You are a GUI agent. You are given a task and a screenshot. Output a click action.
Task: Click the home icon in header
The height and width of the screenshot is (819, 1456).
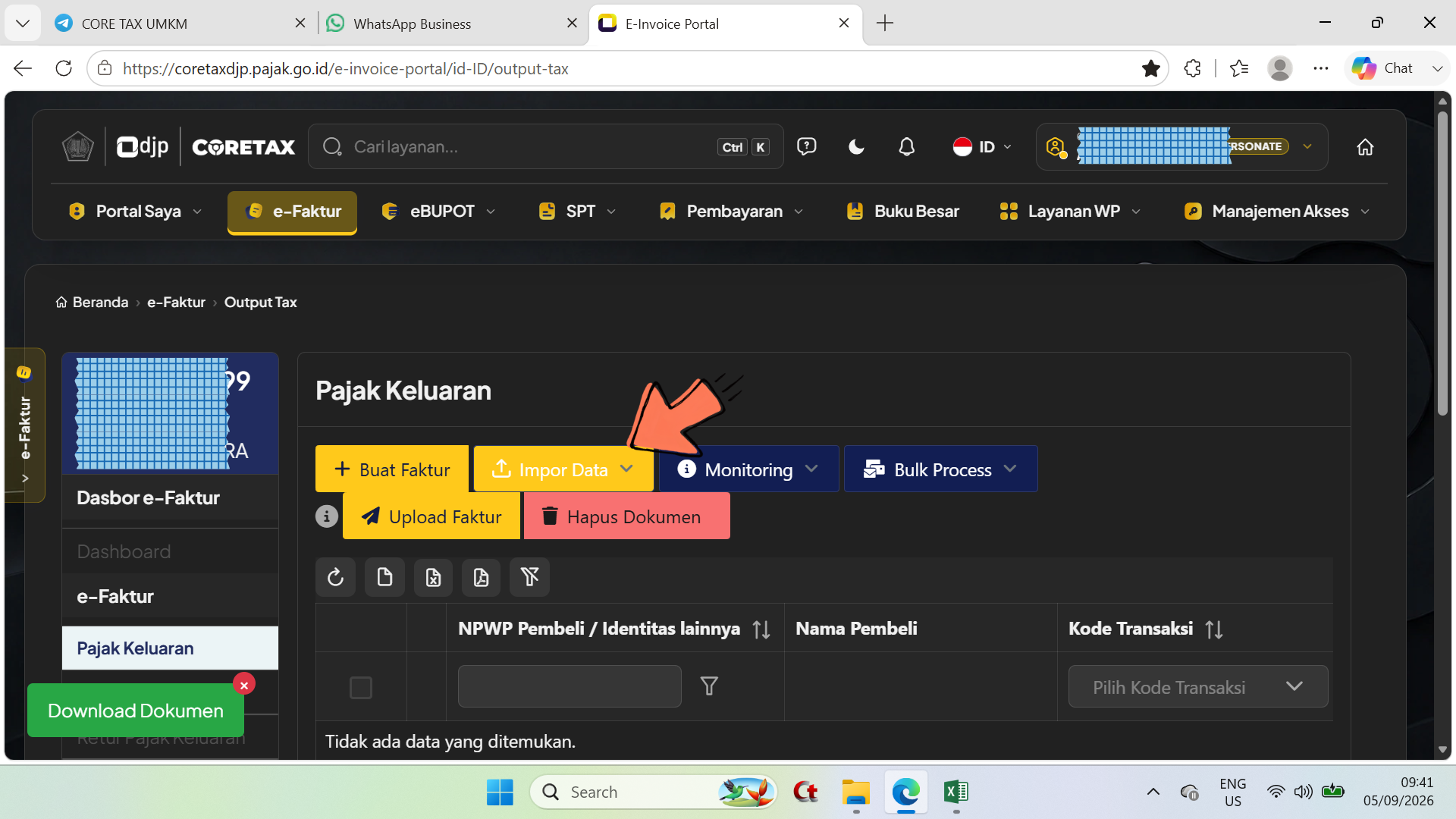[x=1365, y=147]
